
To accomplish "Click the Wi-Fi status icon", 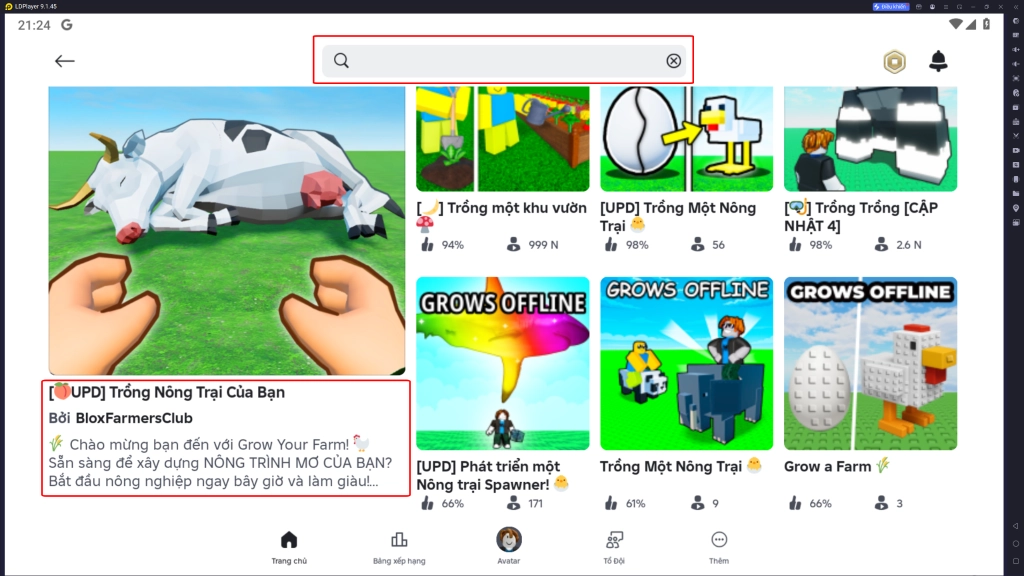I will 955,25.
